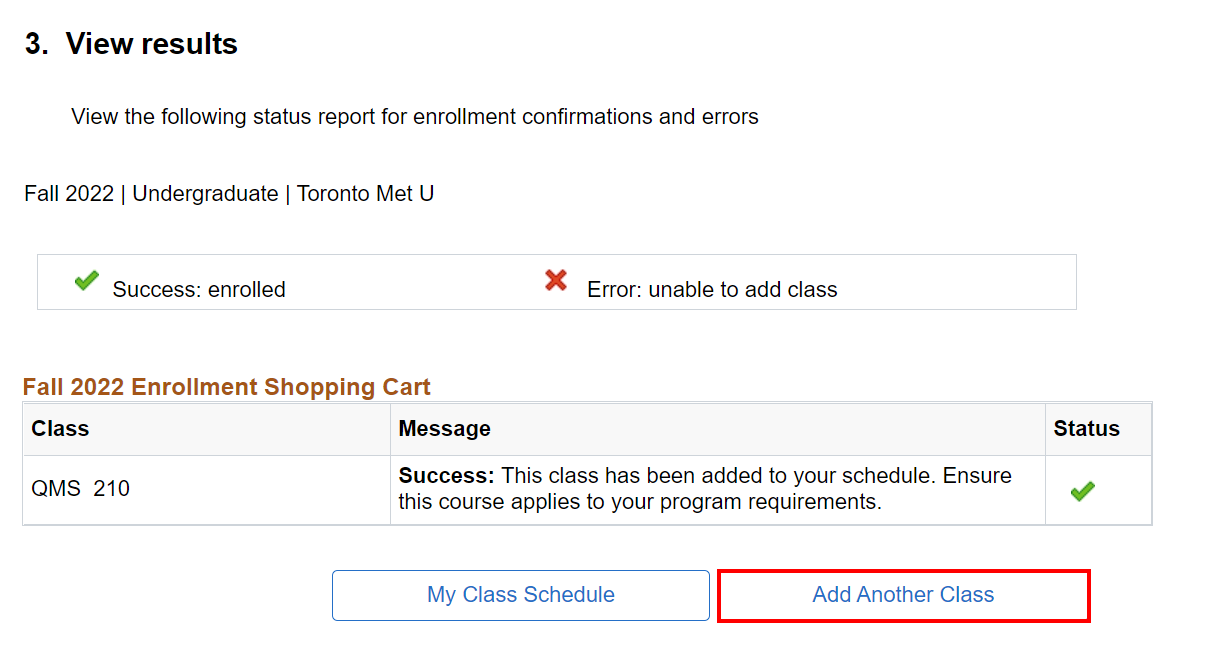Viewport: 1218px width, 652px height.
Task: Open My Class Schedule
Action: [520, 595]
